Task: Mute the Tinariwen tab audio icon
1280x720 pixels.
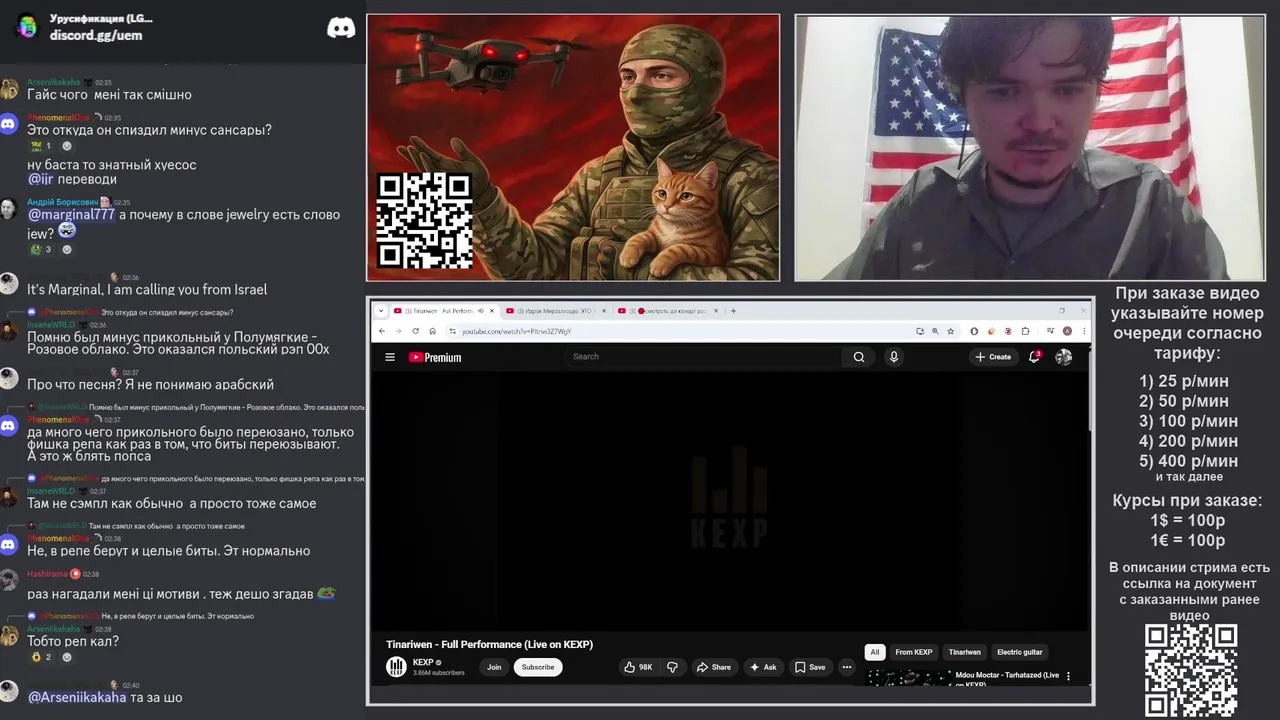Action: click(480, 311)
